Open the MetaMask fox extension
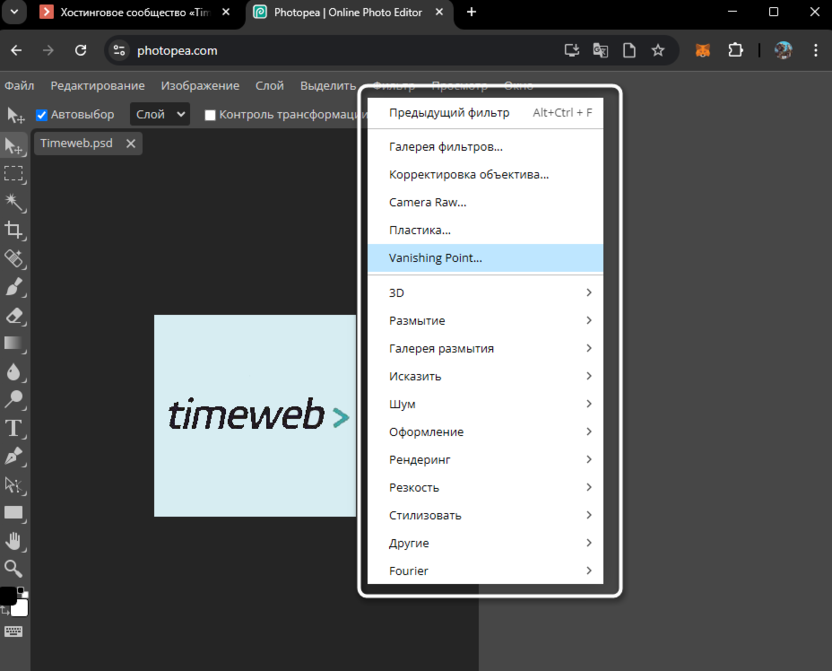The height and width of the screenshot is (671, 832). click(x=703, y=50)
